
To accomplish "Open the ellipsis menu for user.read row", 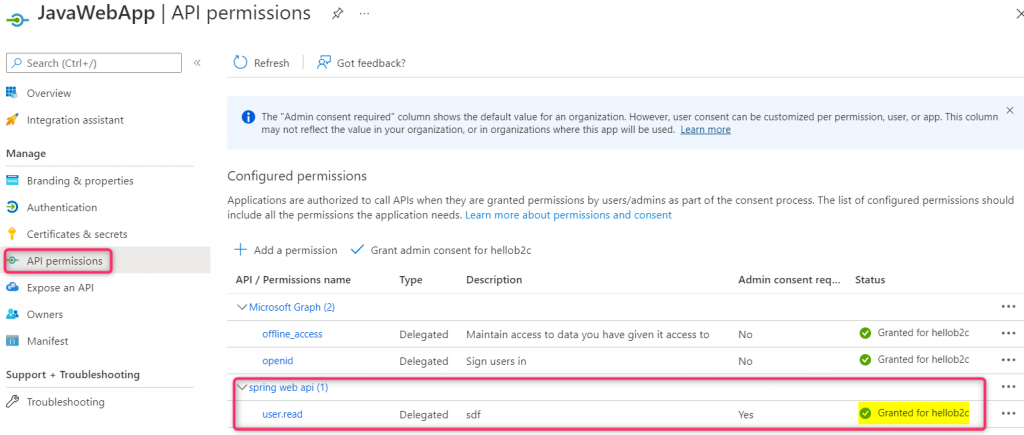I will [x=1008, y=413].
